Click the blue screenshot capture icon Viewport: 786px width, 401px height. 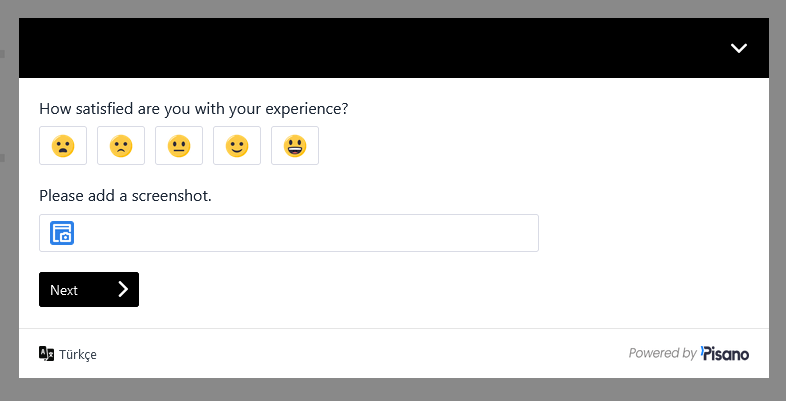(x=63, y=233)
